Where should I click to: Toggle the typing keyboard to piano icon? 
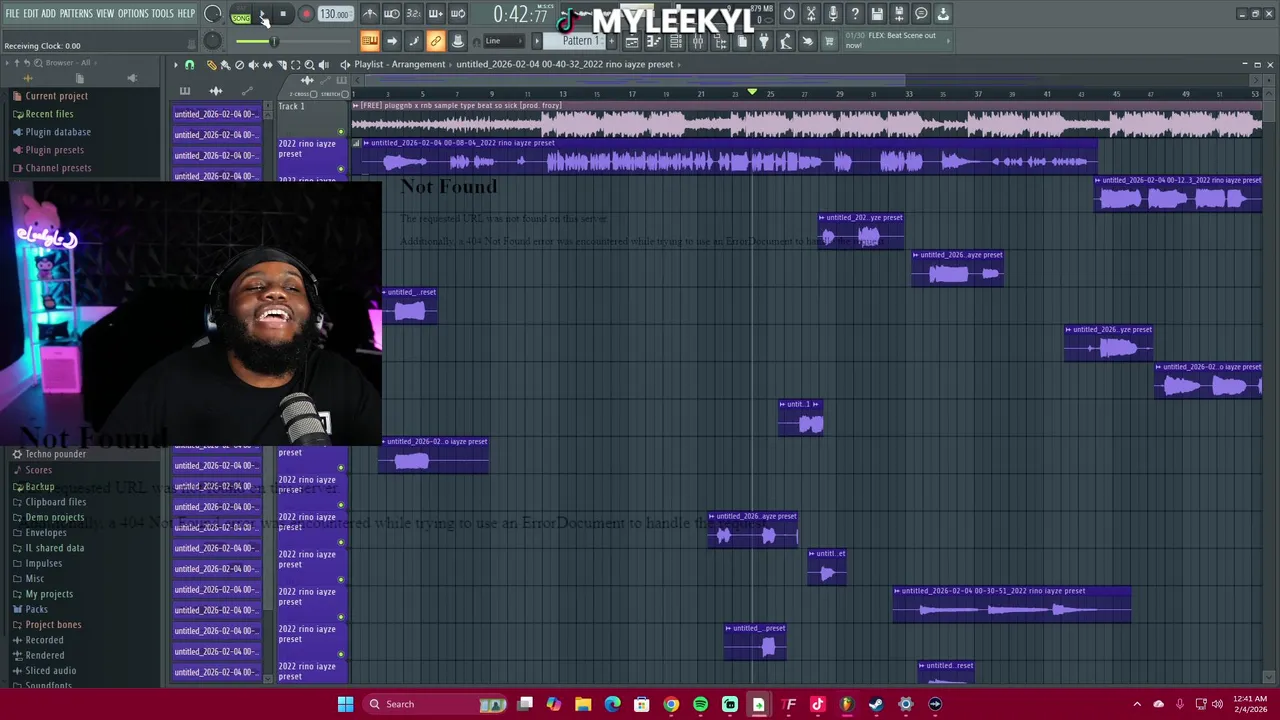point(369,41)
